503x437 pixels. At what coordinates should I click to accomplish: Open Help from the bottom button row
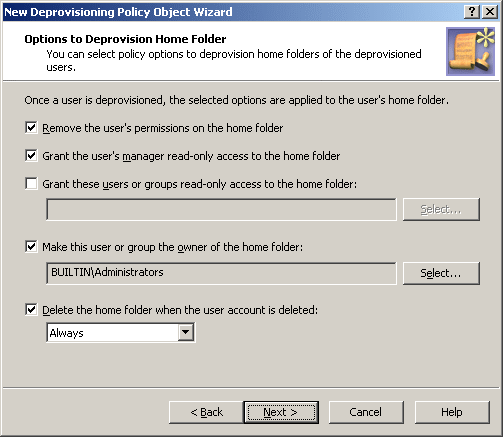coord(452,412)
